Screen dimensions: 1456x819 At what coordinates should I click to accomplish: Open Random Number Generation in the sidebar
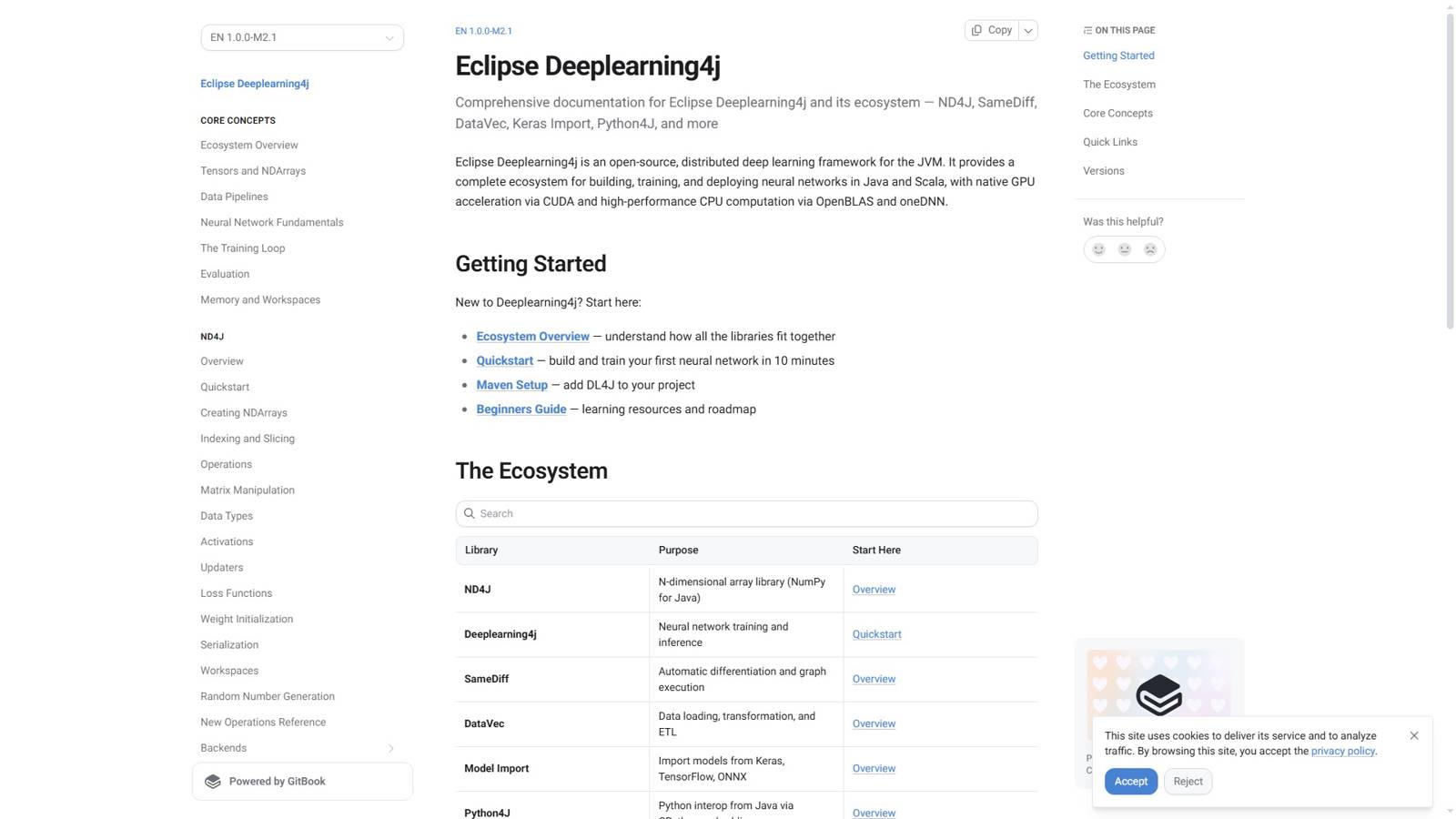[x=268, y=696]
